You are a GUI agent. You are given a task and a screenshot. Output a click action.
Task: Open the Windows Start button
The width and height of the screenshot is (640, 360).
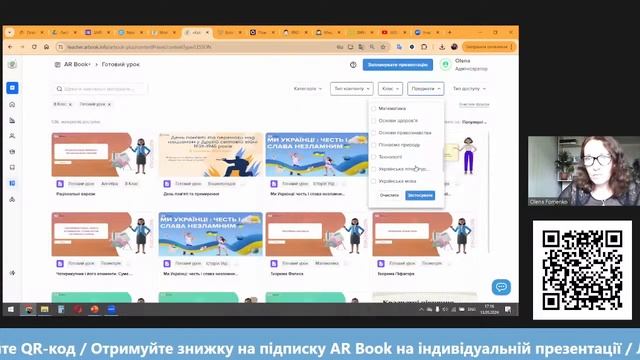11,309
